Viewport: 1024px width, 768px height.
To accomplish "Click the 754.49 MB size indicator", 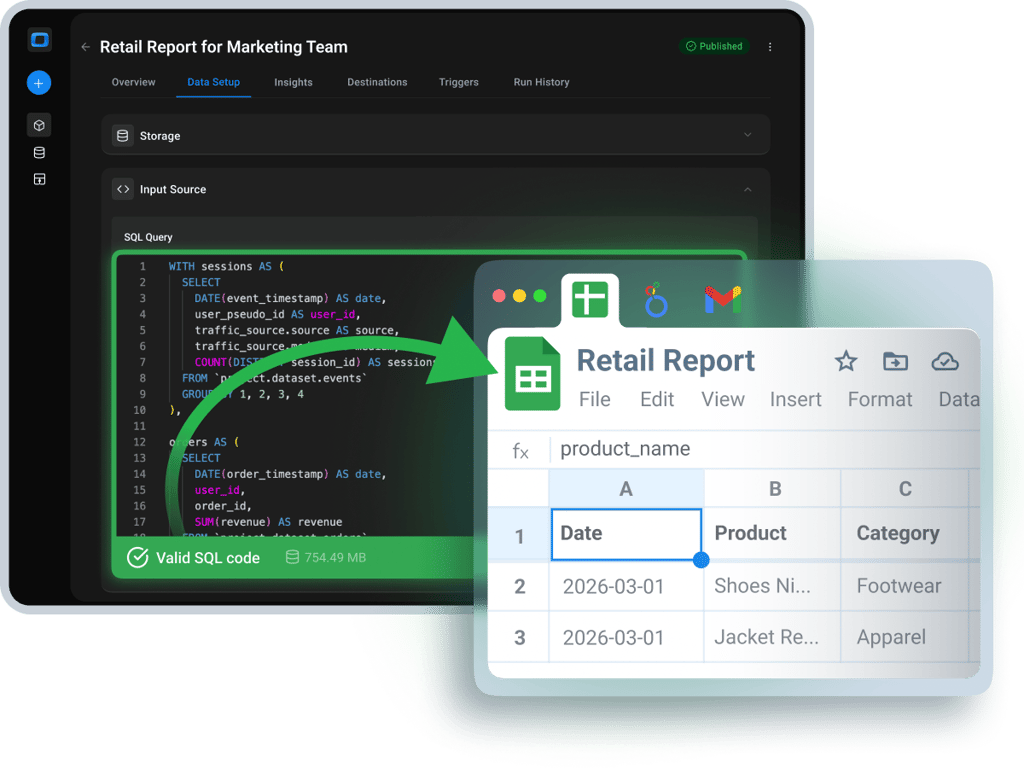I will click(x=326, y=557).
